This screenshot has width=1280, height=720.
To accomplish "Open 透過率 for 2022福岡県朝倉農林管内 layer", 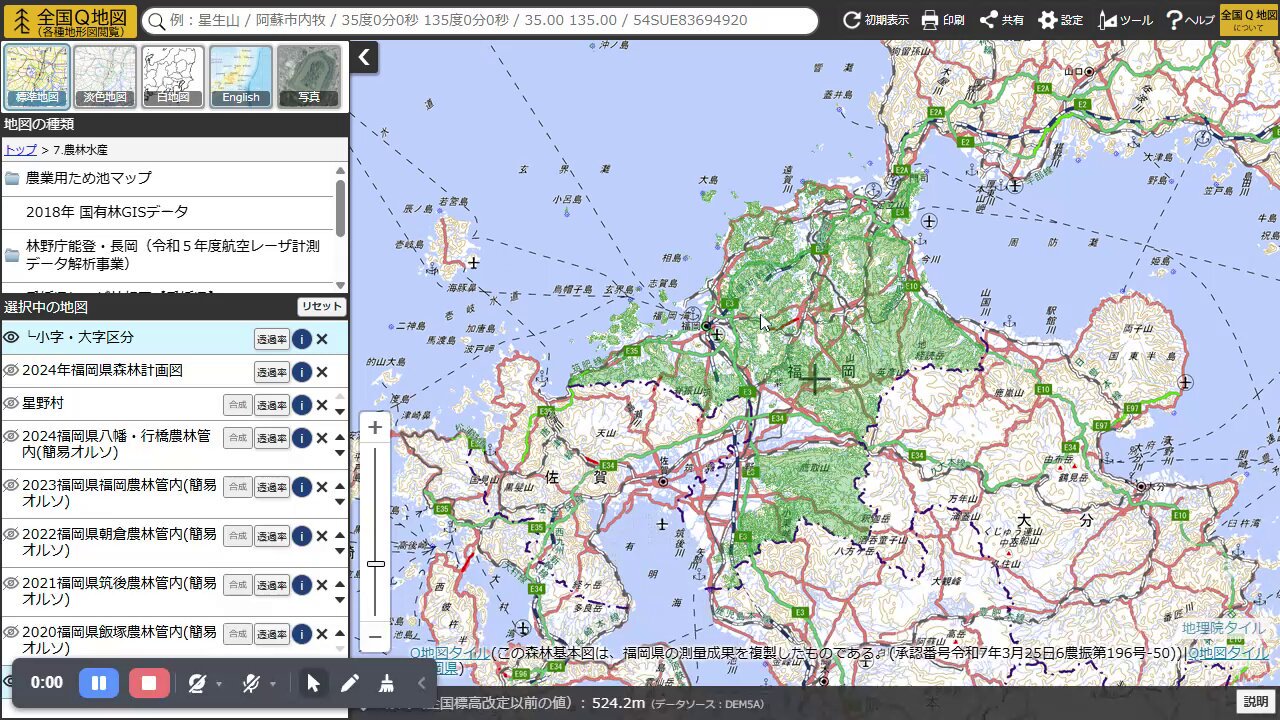I will (x=272, y=536).
